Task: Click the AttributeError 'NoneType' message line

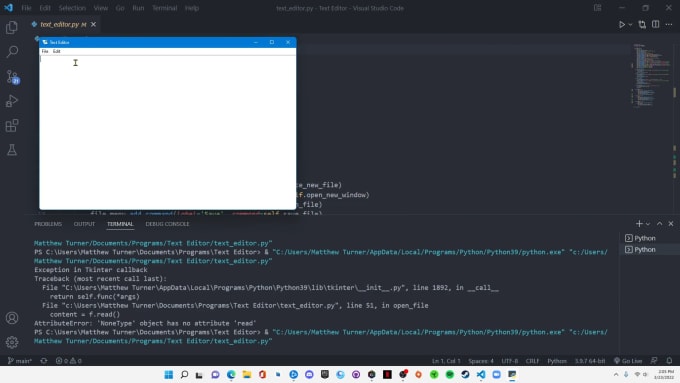Action: point(145,323)
